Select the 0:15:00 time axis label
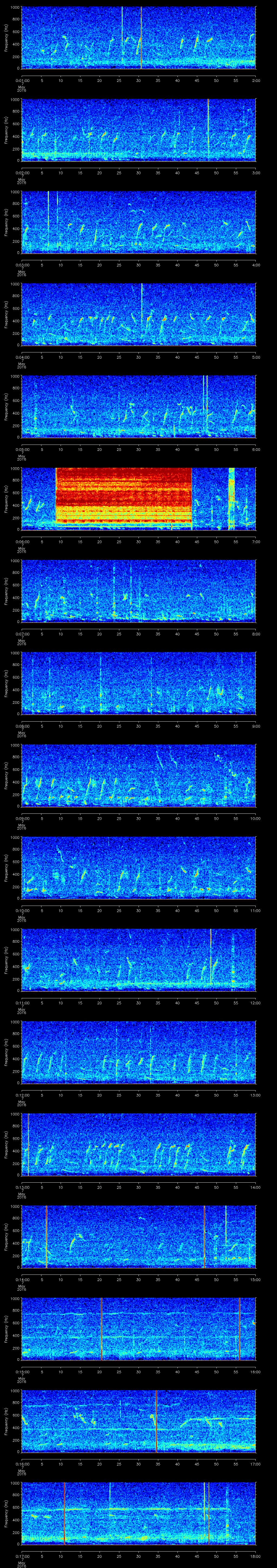The height and width of the screenshot is (1568, 277). (x=22, y=1371)
